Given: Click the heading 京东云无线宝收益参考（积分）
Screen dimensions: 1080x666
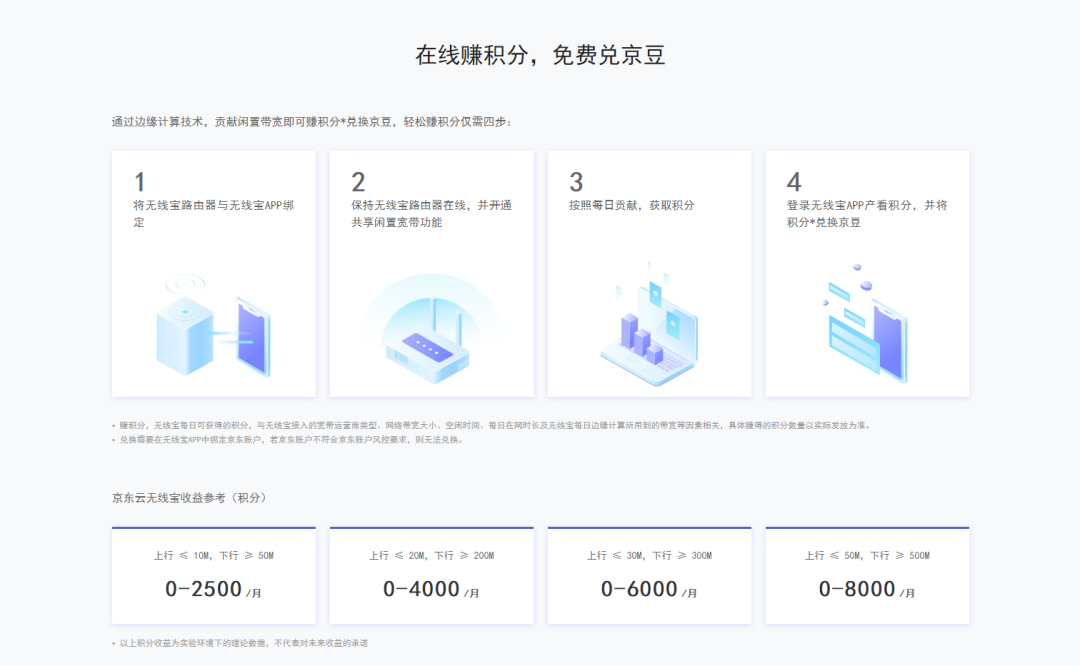Looking at the screenshot, I should point(190,498).
